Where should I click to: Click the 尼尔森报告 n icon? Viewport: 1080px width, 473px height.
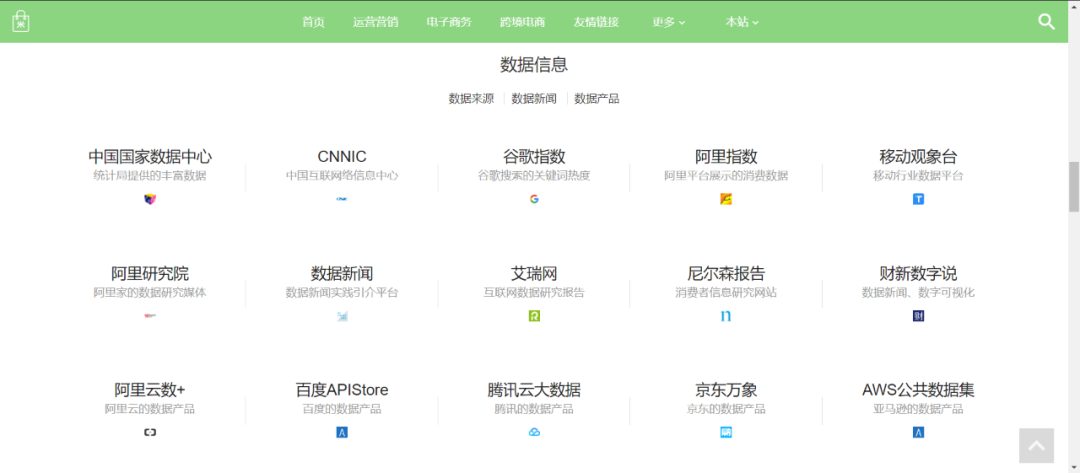point(726,316)
